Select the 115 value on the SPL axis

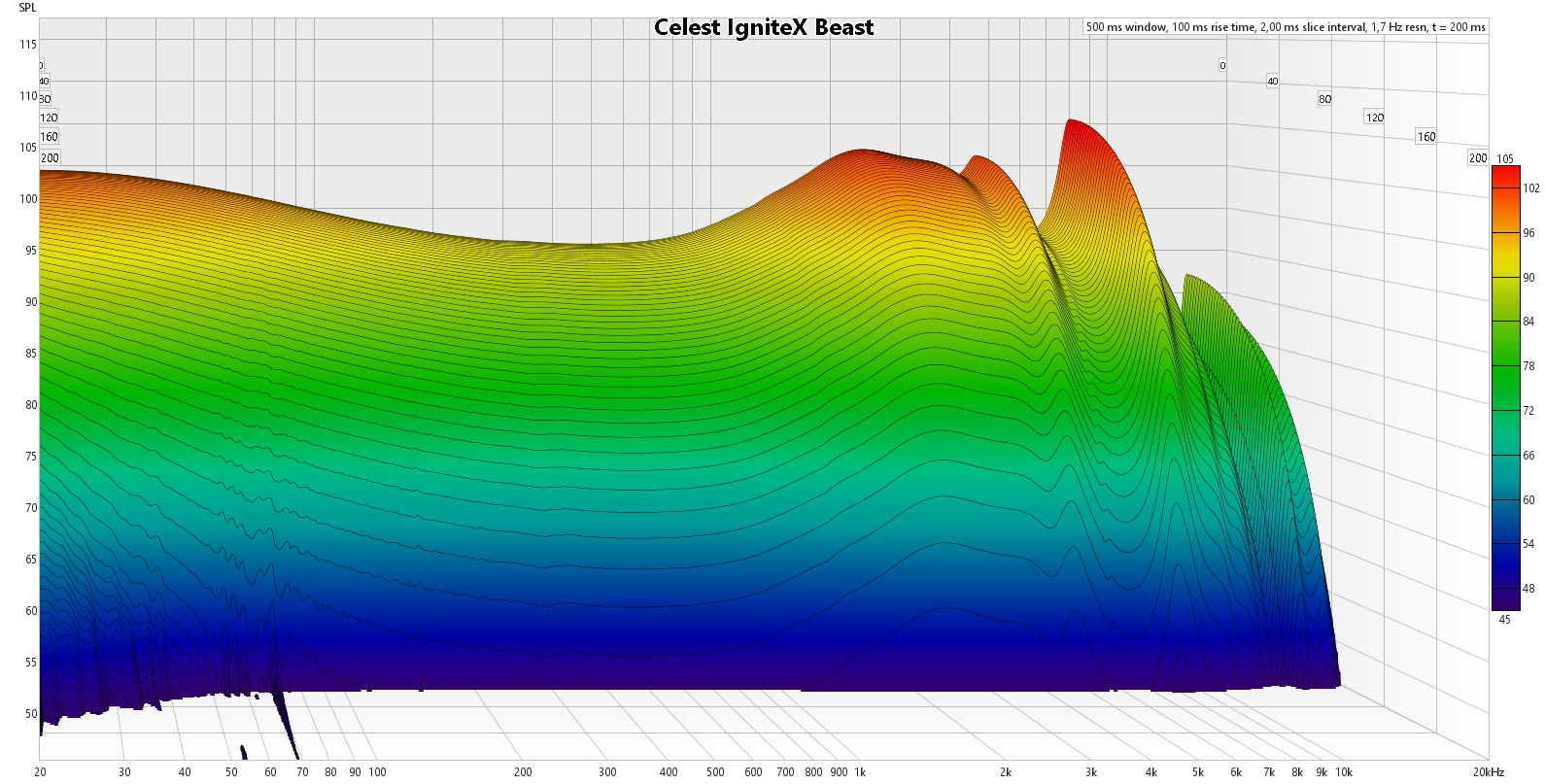point(27,45)
